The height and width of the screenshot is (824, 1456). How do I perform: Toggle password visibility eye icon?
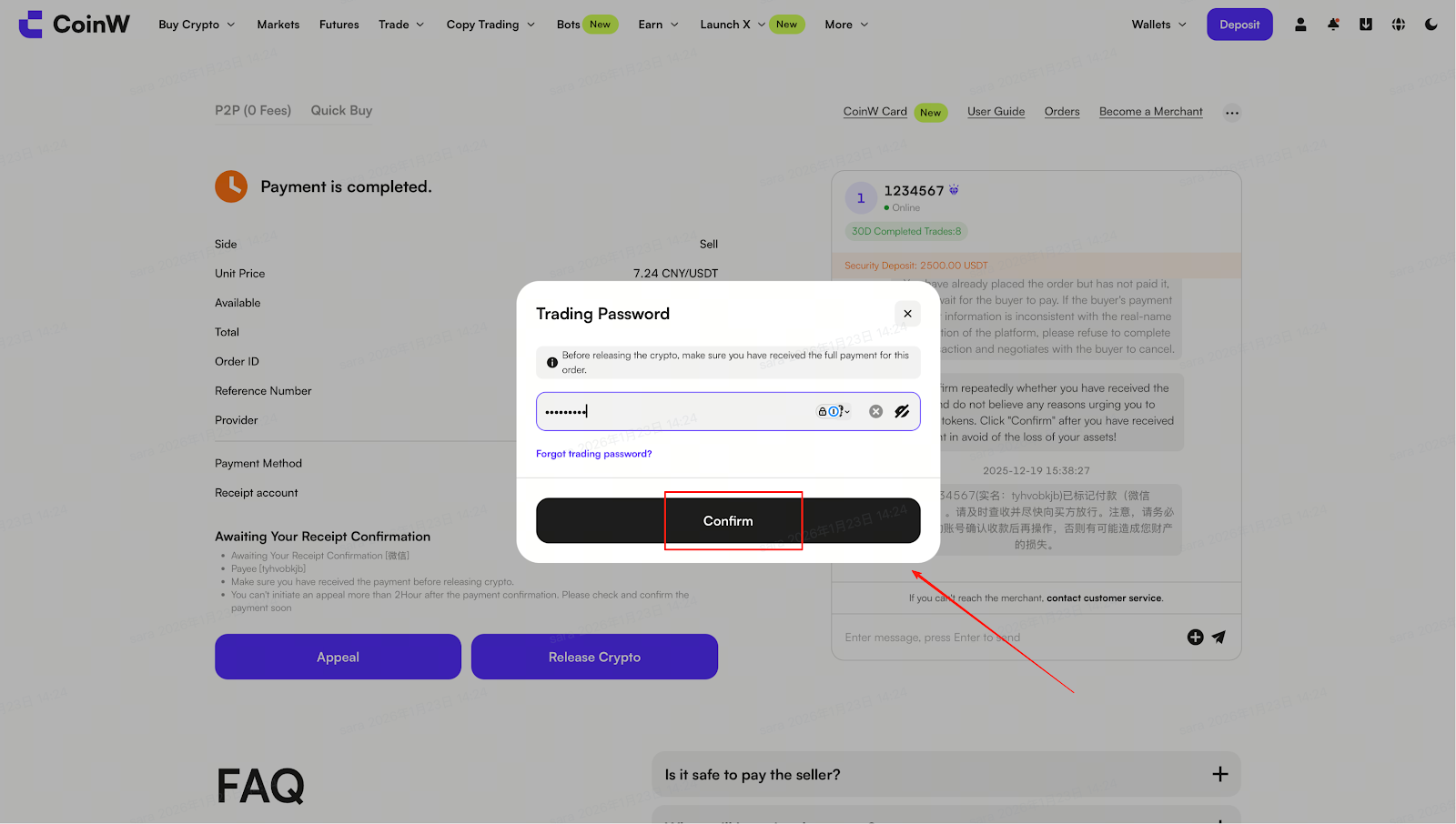902,411
